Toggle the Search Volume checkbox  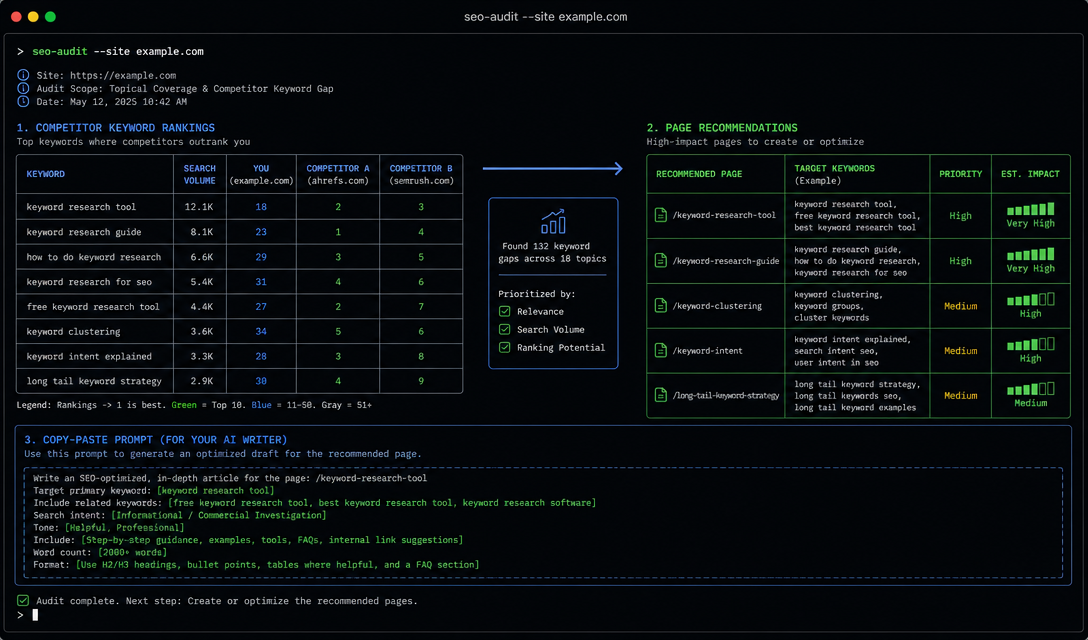coord(504,330)
